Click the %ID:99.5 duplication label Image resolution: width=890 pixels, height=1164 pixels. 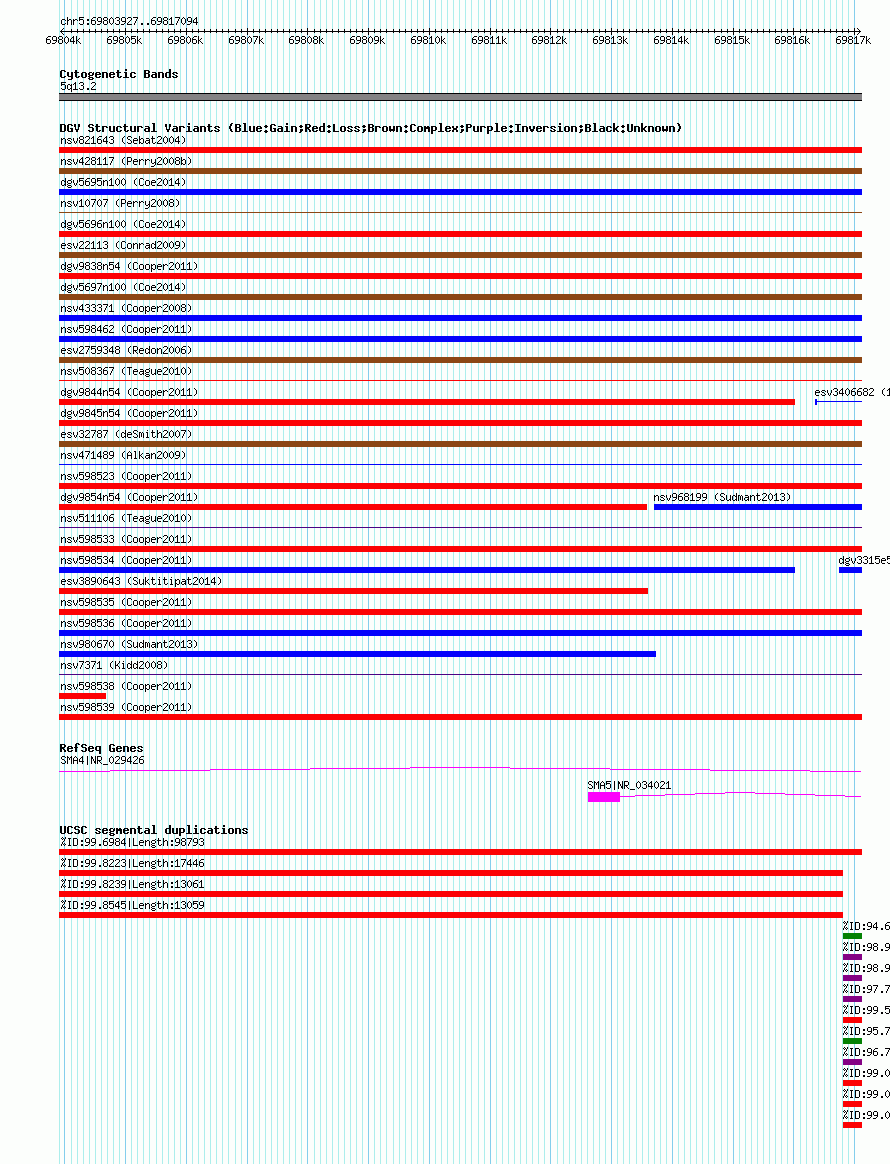click(866, 1010)
